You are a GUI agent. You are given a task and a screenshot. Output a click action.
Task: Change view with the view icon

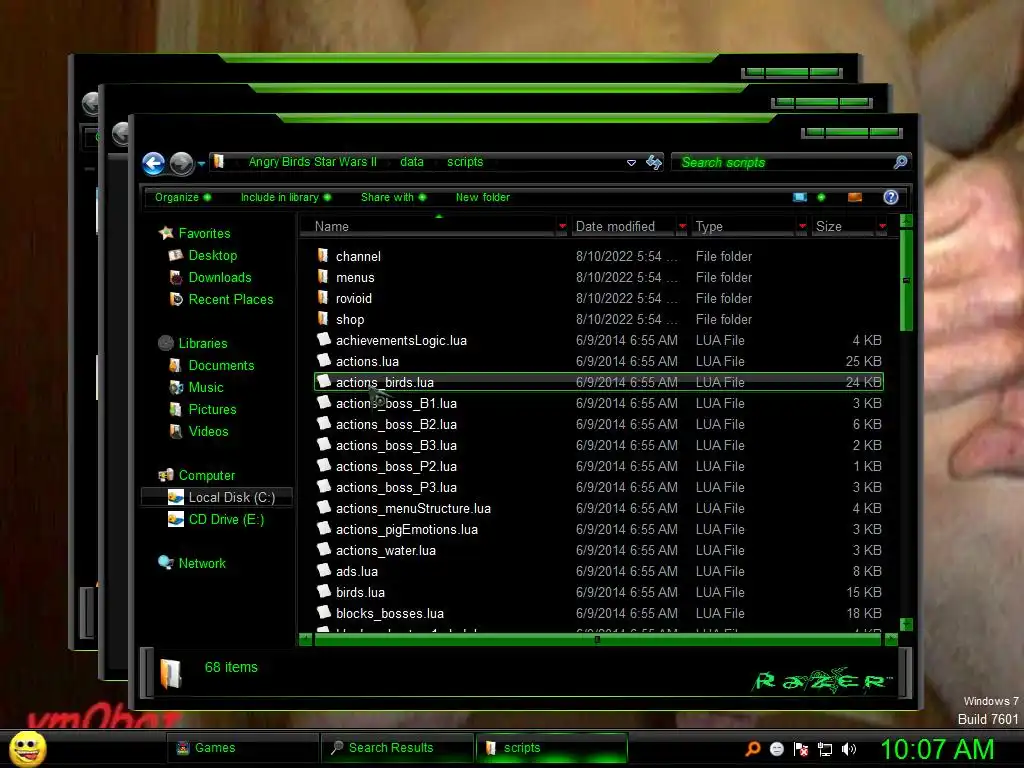800,197
